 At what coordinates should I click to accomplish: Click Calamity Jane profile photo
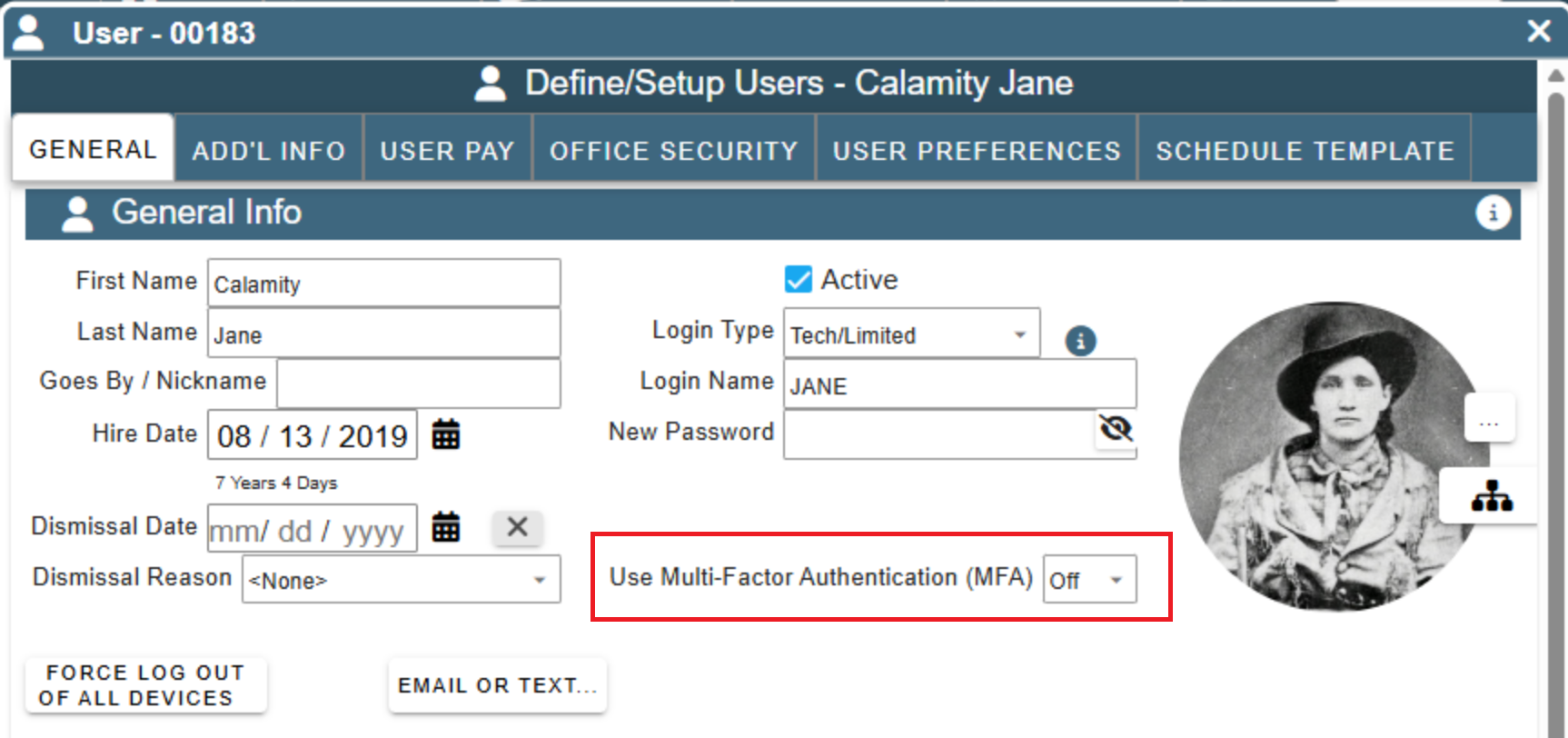tap(1335, 455)
